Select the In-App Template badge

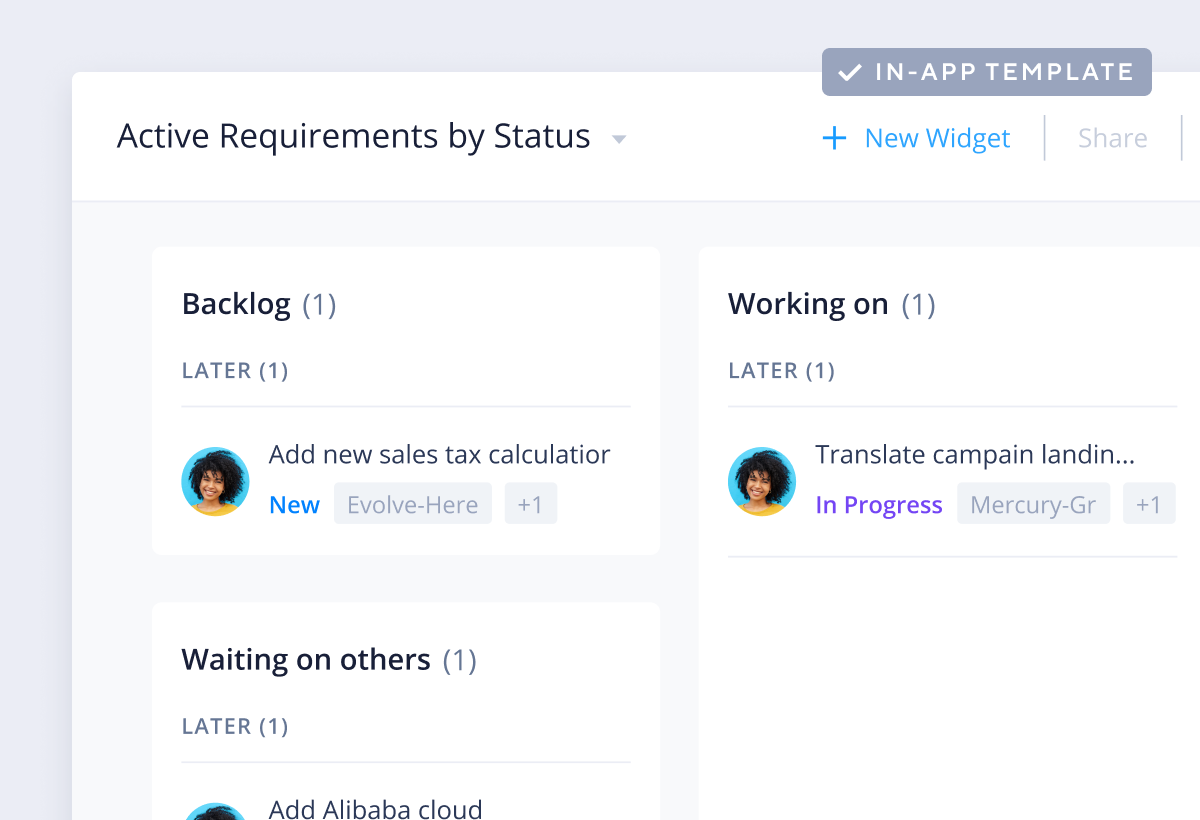(987, 72)
